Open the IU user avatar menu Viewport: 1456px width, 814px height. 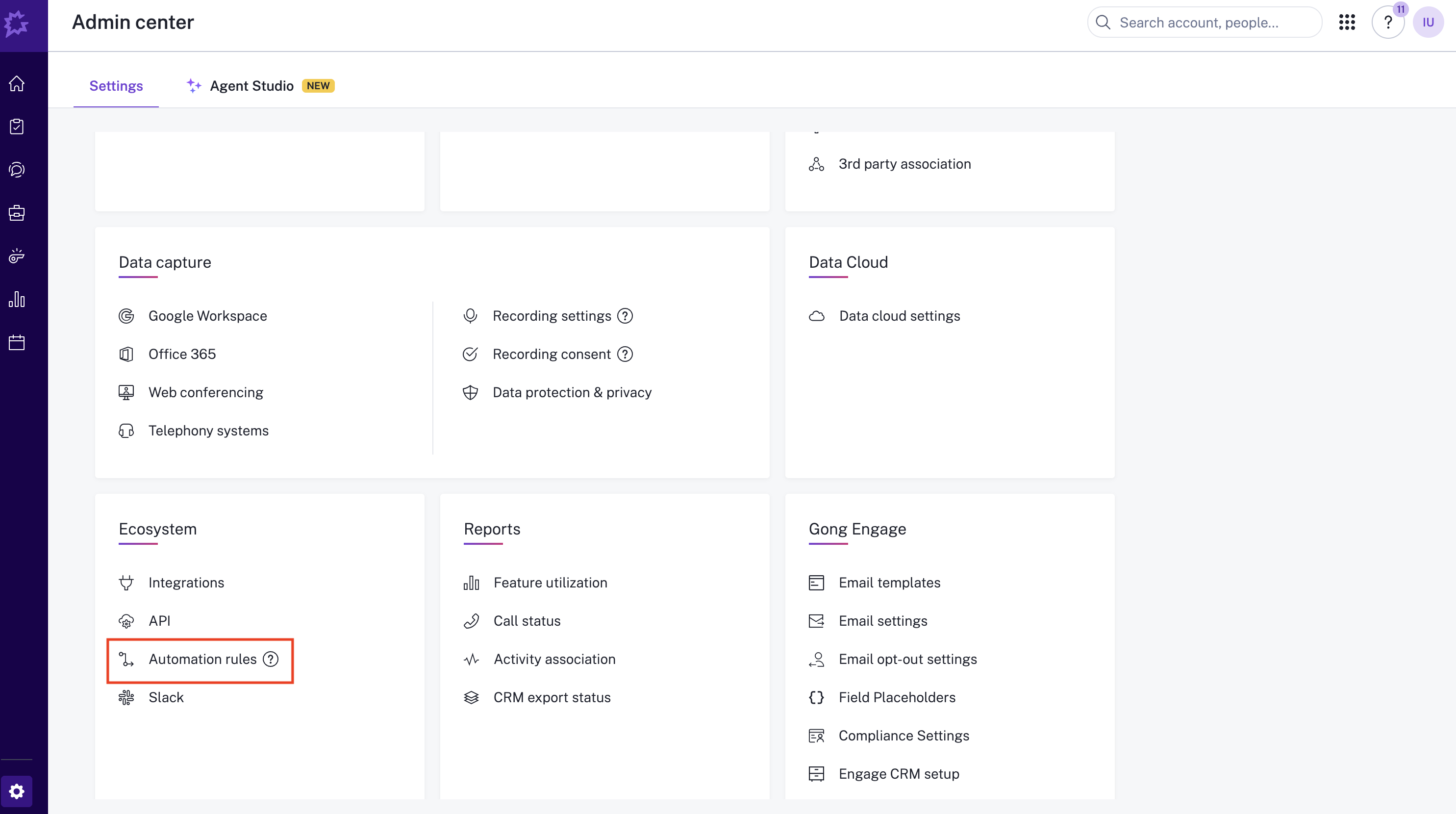tap(1429, 23)
